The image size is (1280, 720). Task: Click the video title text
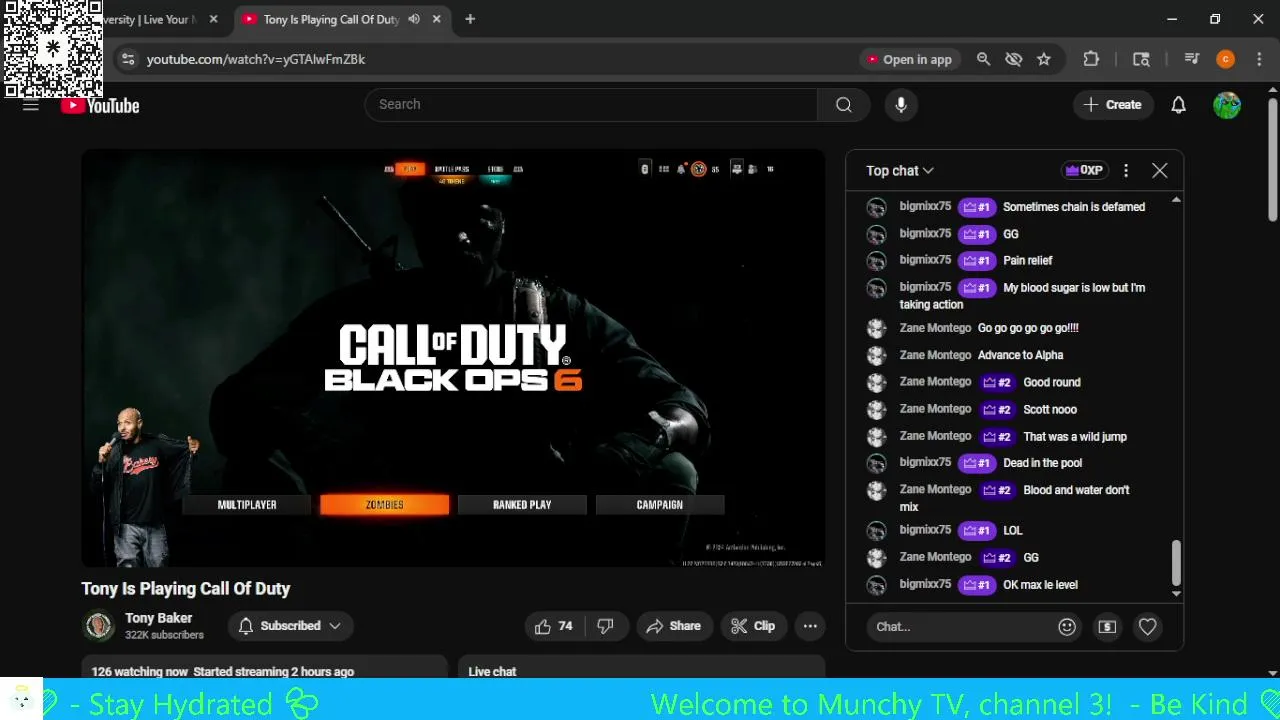(x=186, y=589)
